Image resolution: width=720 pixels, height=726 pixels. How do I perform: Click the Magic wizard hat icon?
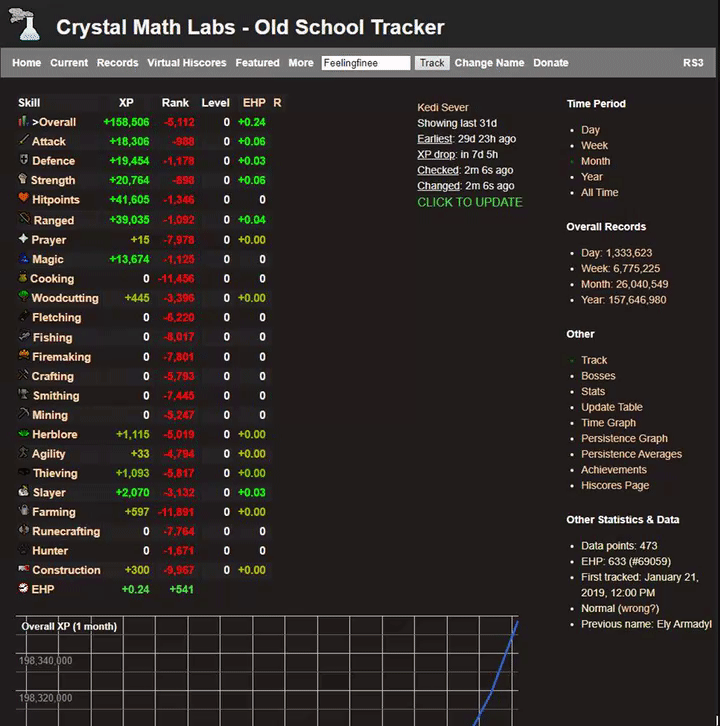click(x=24, y=258)
